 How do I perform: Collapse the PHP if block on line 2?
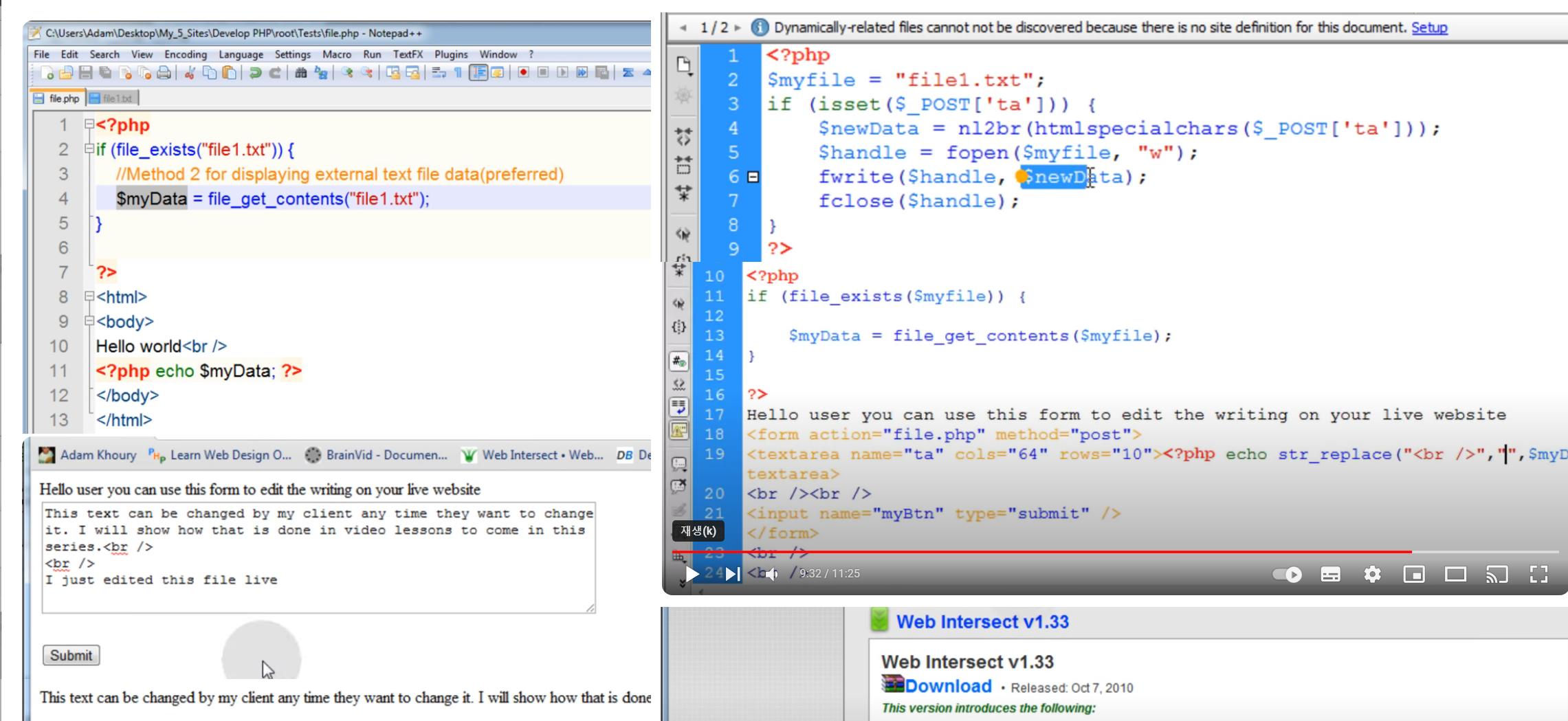point(89,149)
